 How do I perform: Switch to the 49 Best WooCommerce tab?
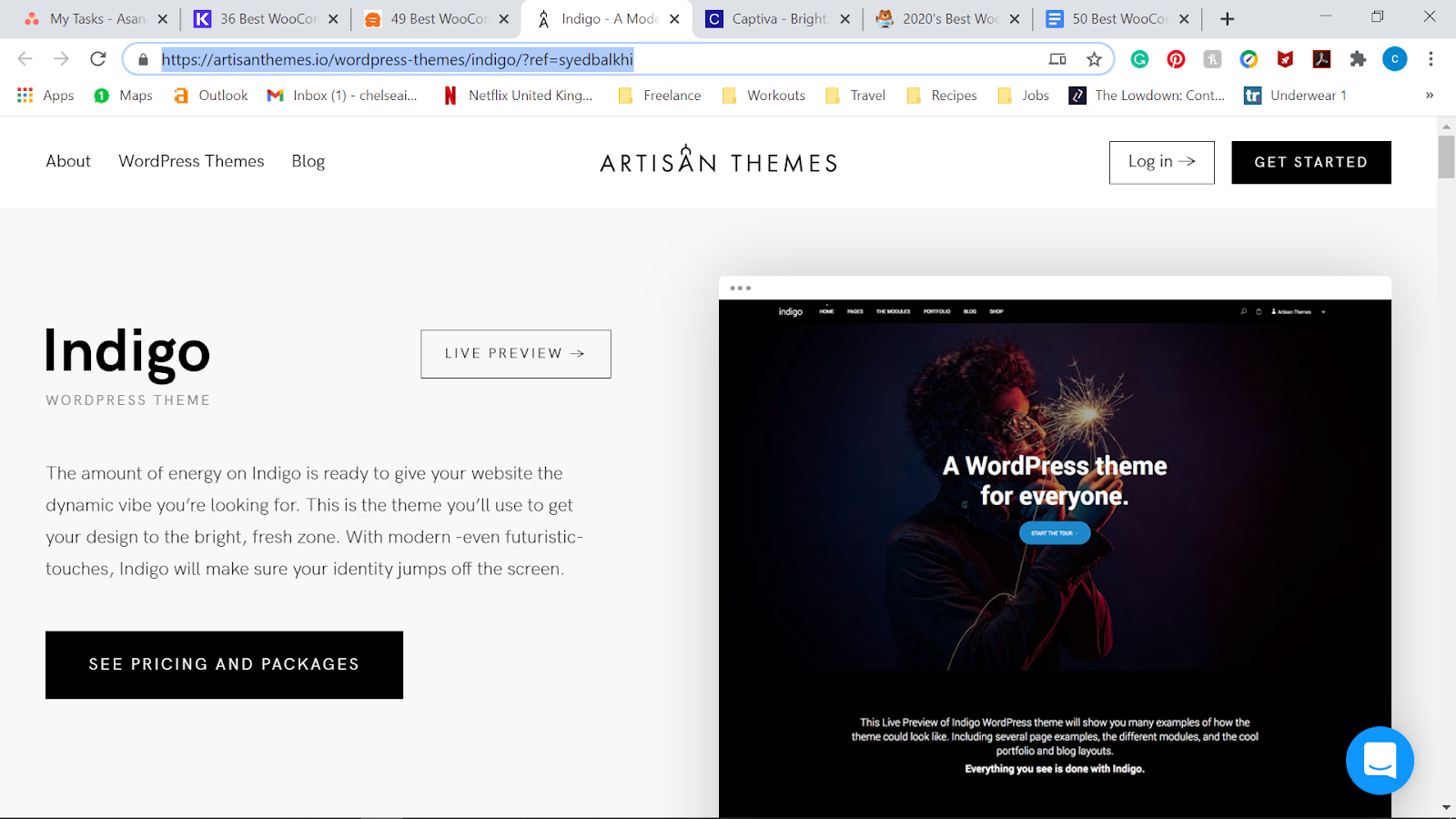(439, 19)
